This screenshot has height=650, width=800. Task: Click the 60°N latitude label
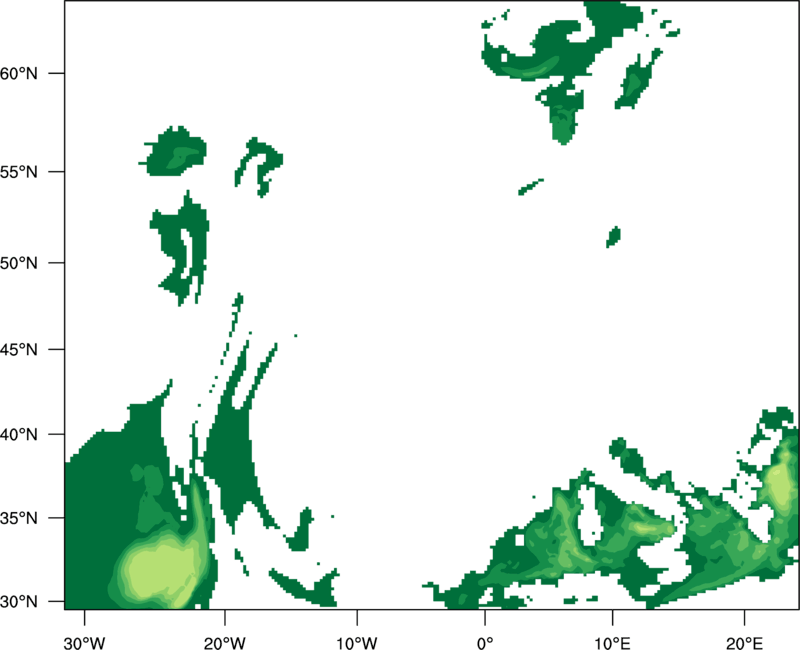pos(18,73)
